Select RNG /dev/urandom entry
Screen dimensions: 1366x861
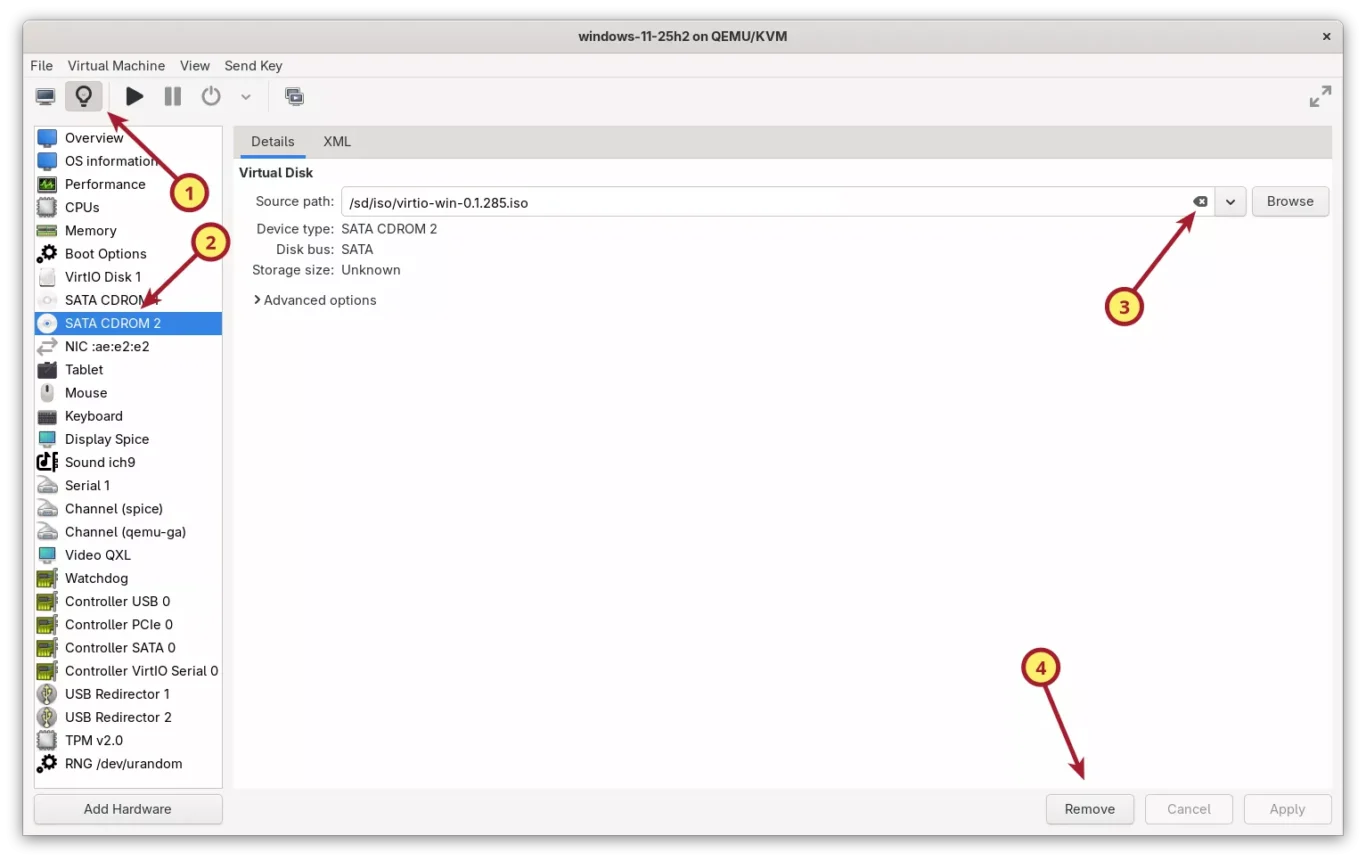coord(128,763)
